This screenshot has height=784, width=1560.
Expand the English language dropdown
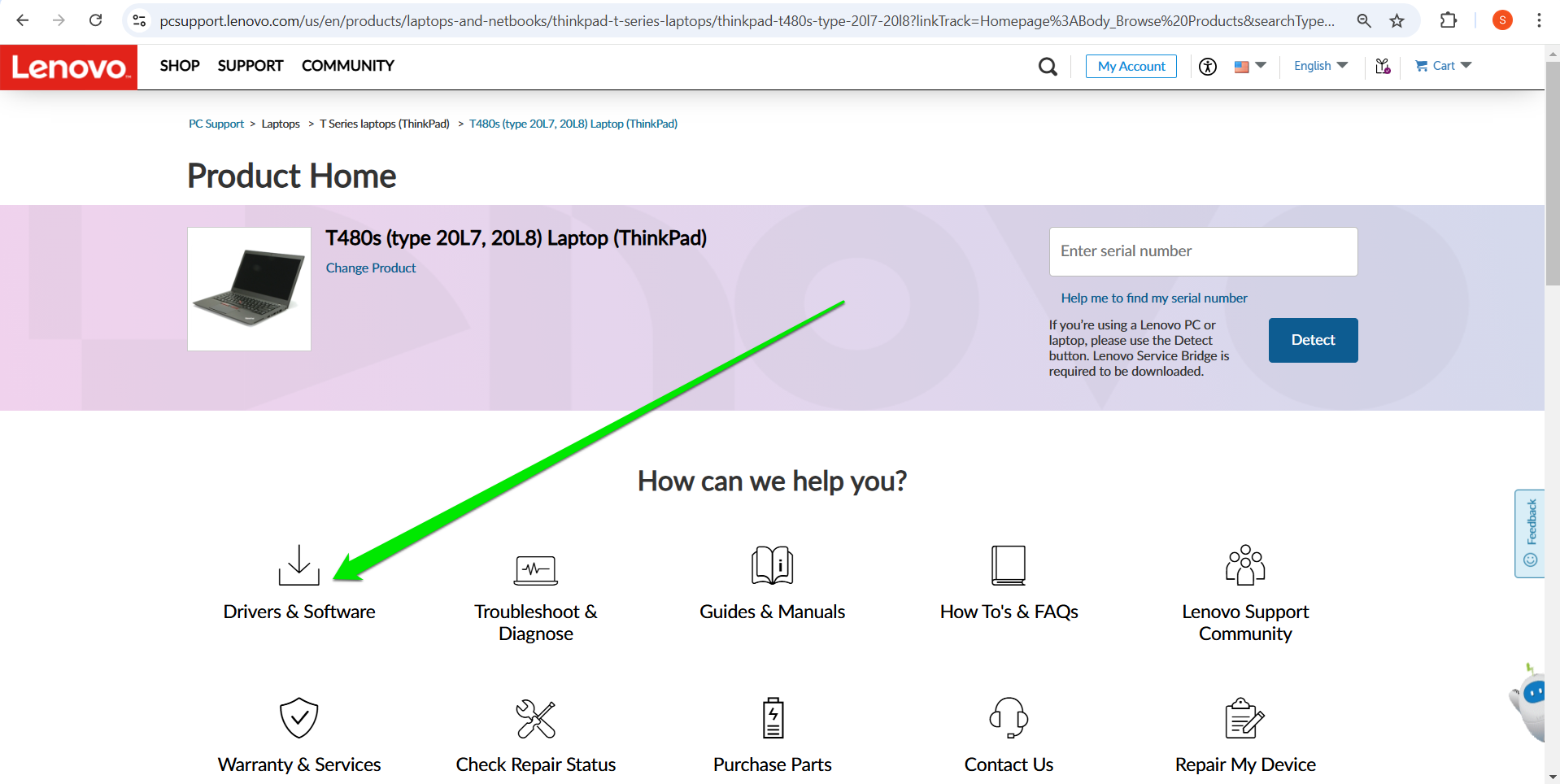pos(1321,66)
